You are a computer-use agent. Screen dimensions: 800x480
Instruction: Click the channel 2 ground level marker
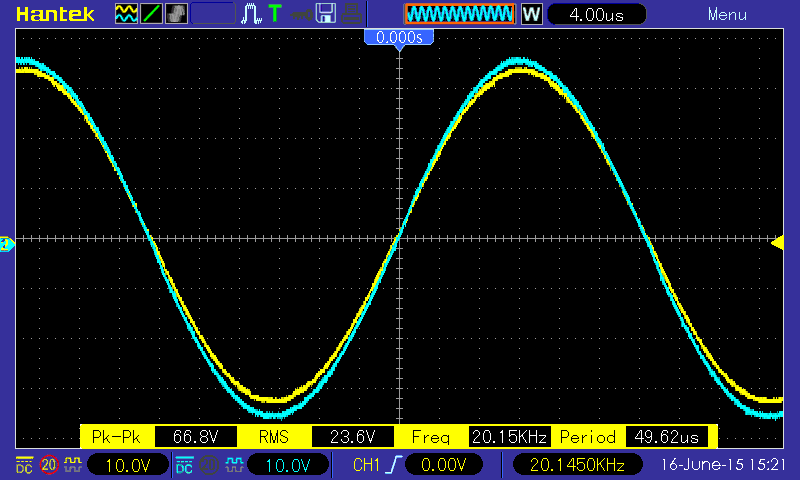point(7,244)
